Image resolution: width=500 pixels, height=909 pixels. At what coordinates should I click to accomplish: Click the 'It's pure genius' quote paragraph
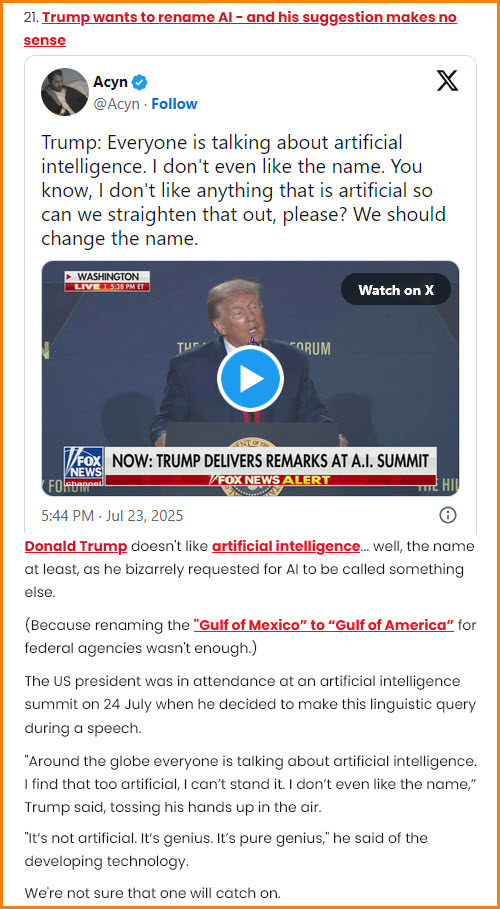click(x=226, y=850)
